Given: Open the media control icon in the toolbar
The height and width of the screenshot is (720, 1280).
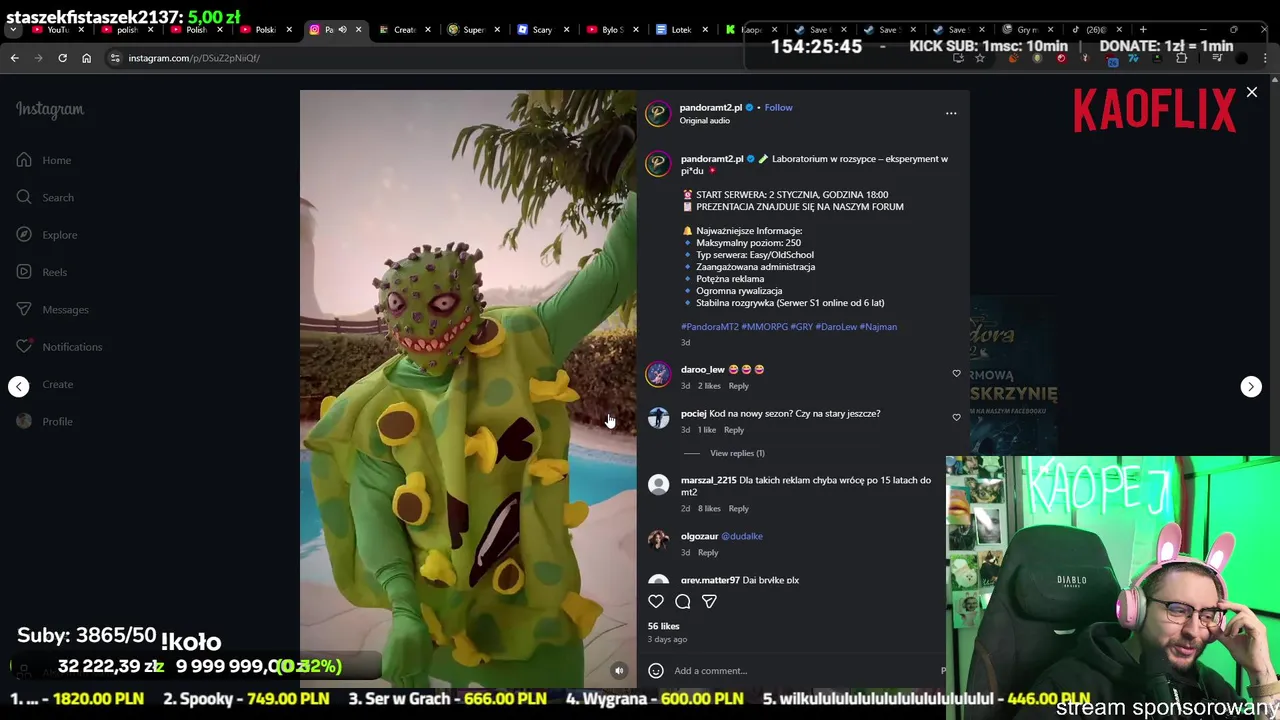Looking at the screenshot, I should pyautogui.click(x=1217, y=58).
